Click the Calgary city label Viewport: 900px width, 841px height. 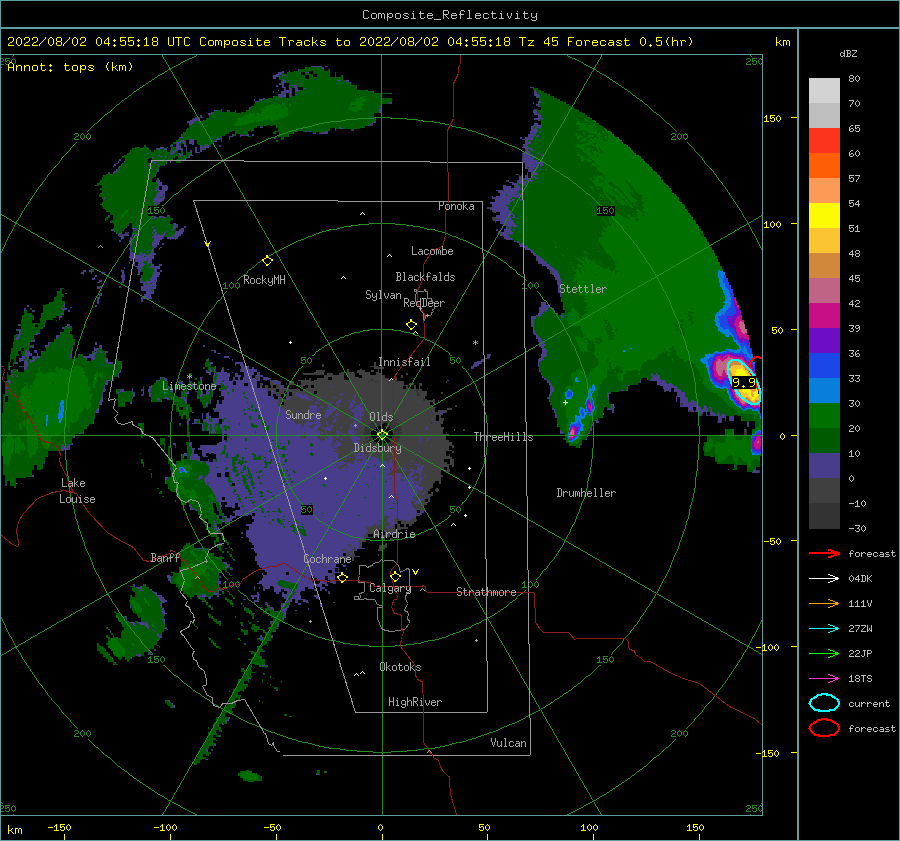pos(390,588)
